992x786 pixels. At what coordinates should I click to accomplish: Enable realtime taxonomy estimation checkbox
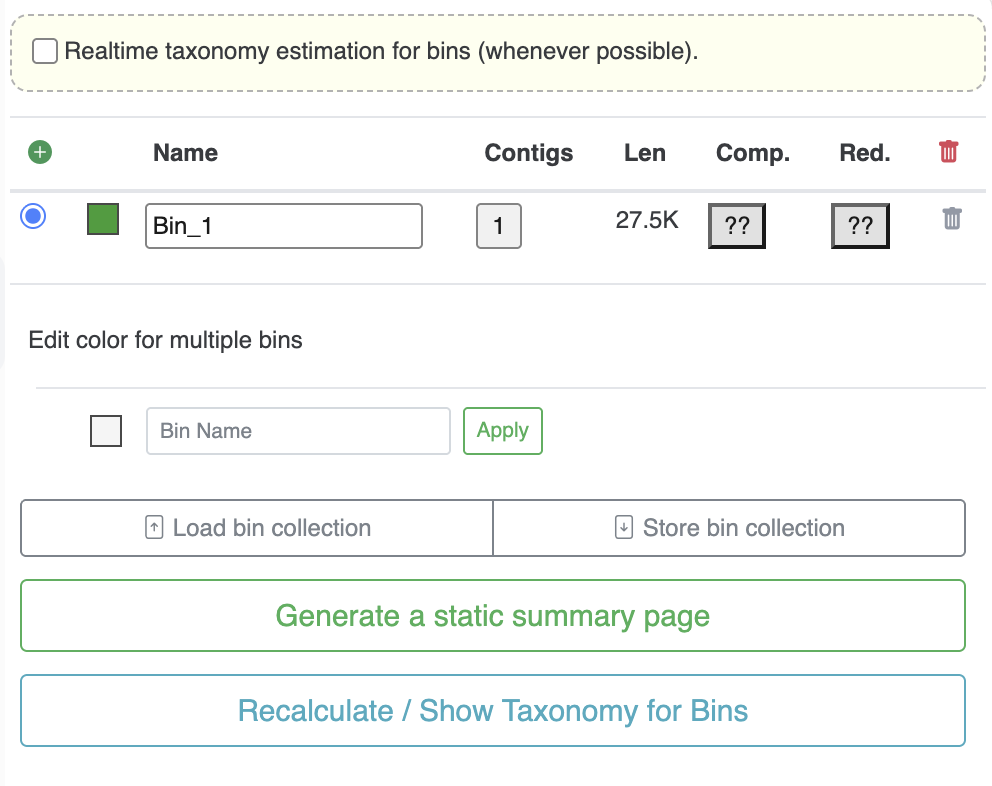(44, 51)
